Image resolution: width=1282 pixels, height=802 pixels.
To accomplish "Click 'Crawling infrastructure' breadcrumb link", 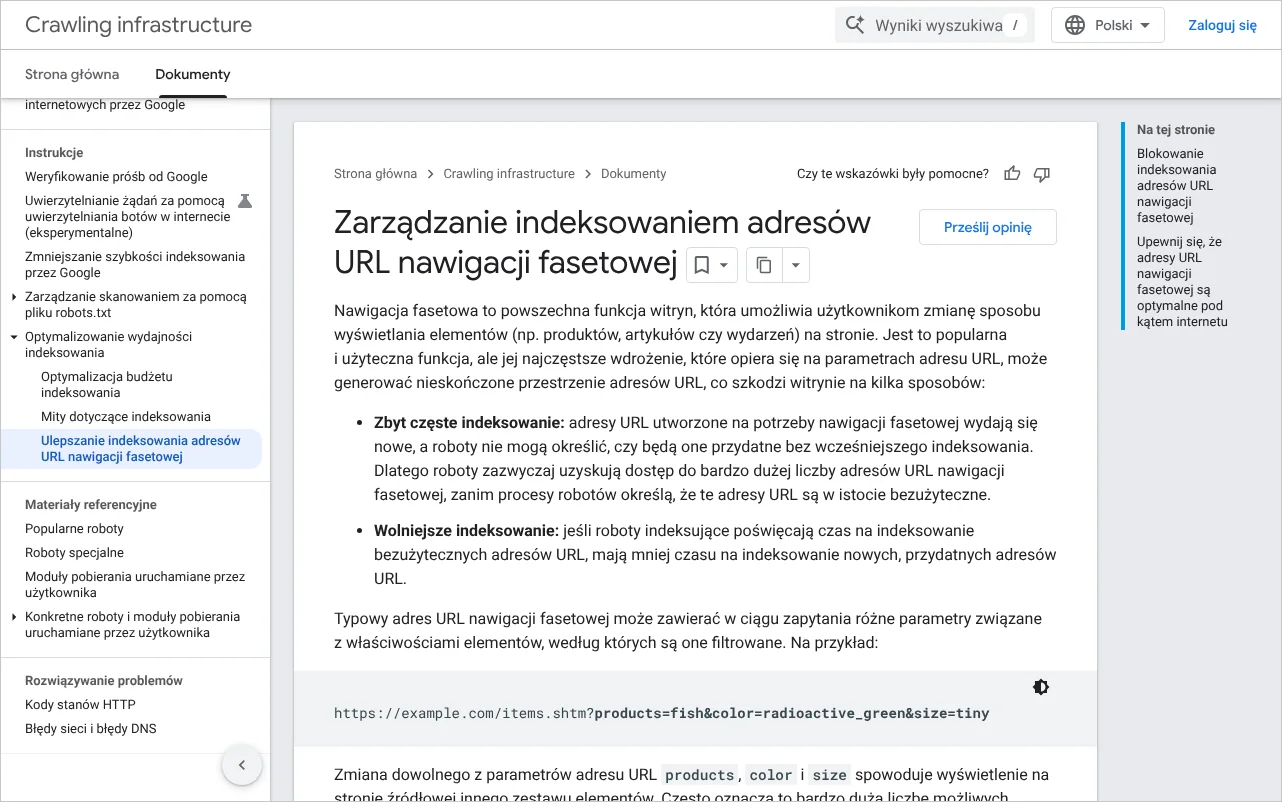I will tap(509, 174).
